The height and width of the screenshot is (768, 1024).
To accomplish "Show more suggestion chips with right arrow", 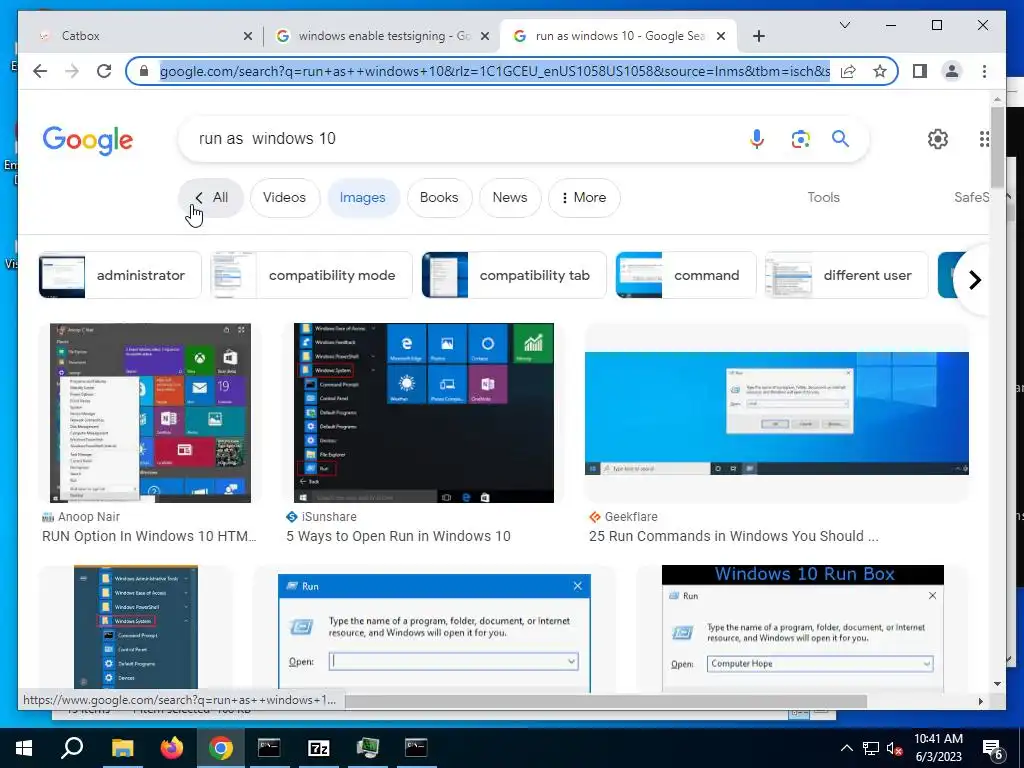I will click(x=974, y=280).
